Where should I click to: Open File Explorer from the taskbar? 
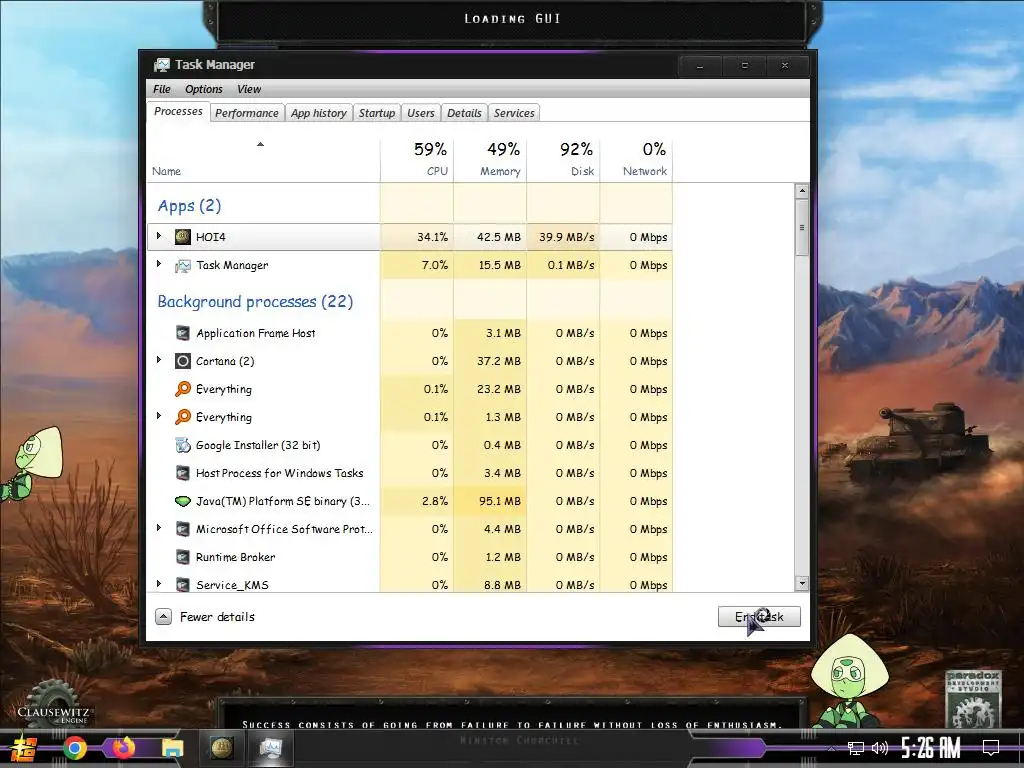click(x=172, y=748)
